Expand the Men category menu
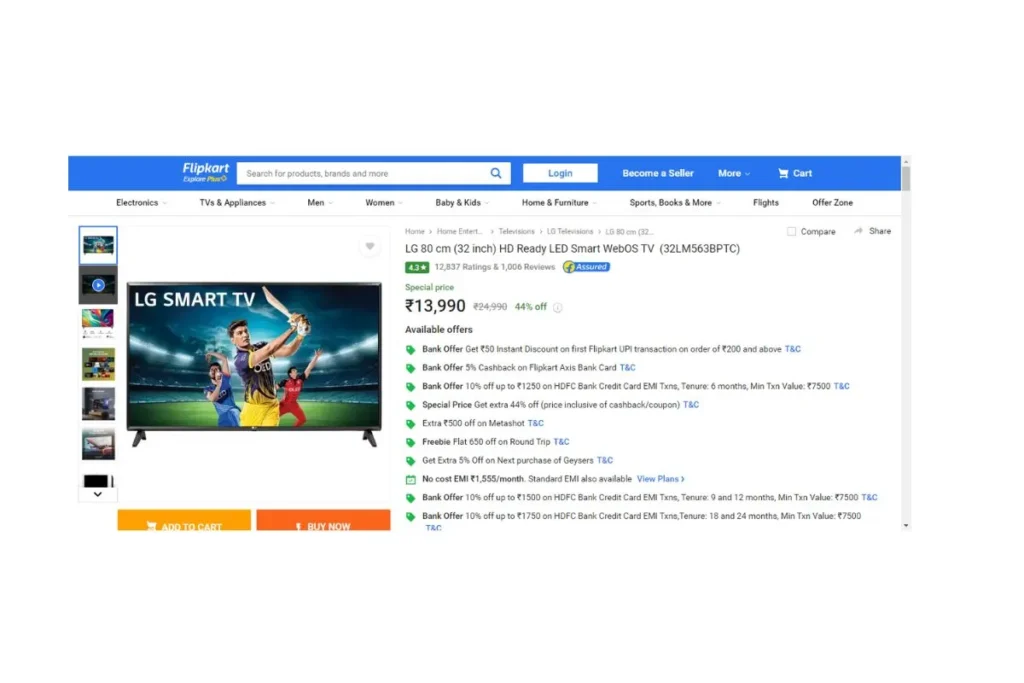1024x683 pixels. point(320,202)
